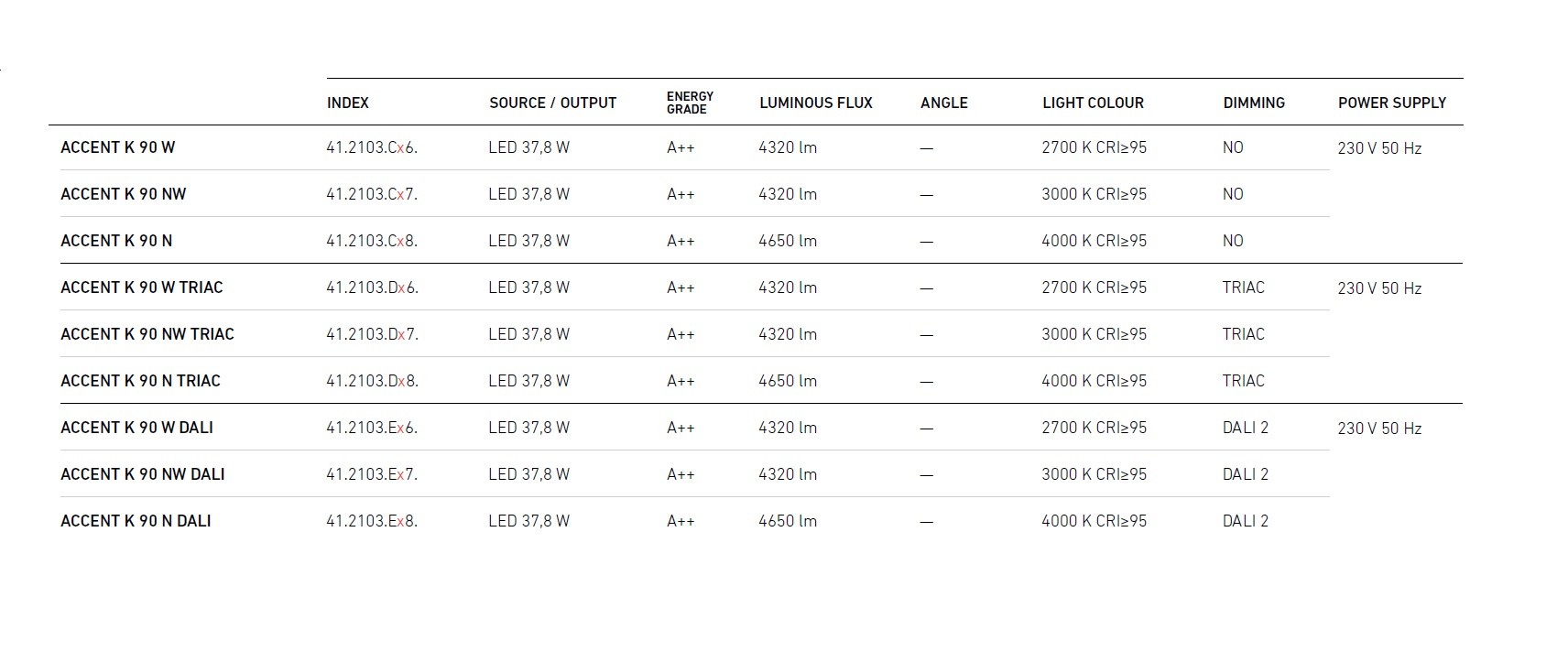
Task: Click the POWER SUPPLY header
Action: 1391,103
